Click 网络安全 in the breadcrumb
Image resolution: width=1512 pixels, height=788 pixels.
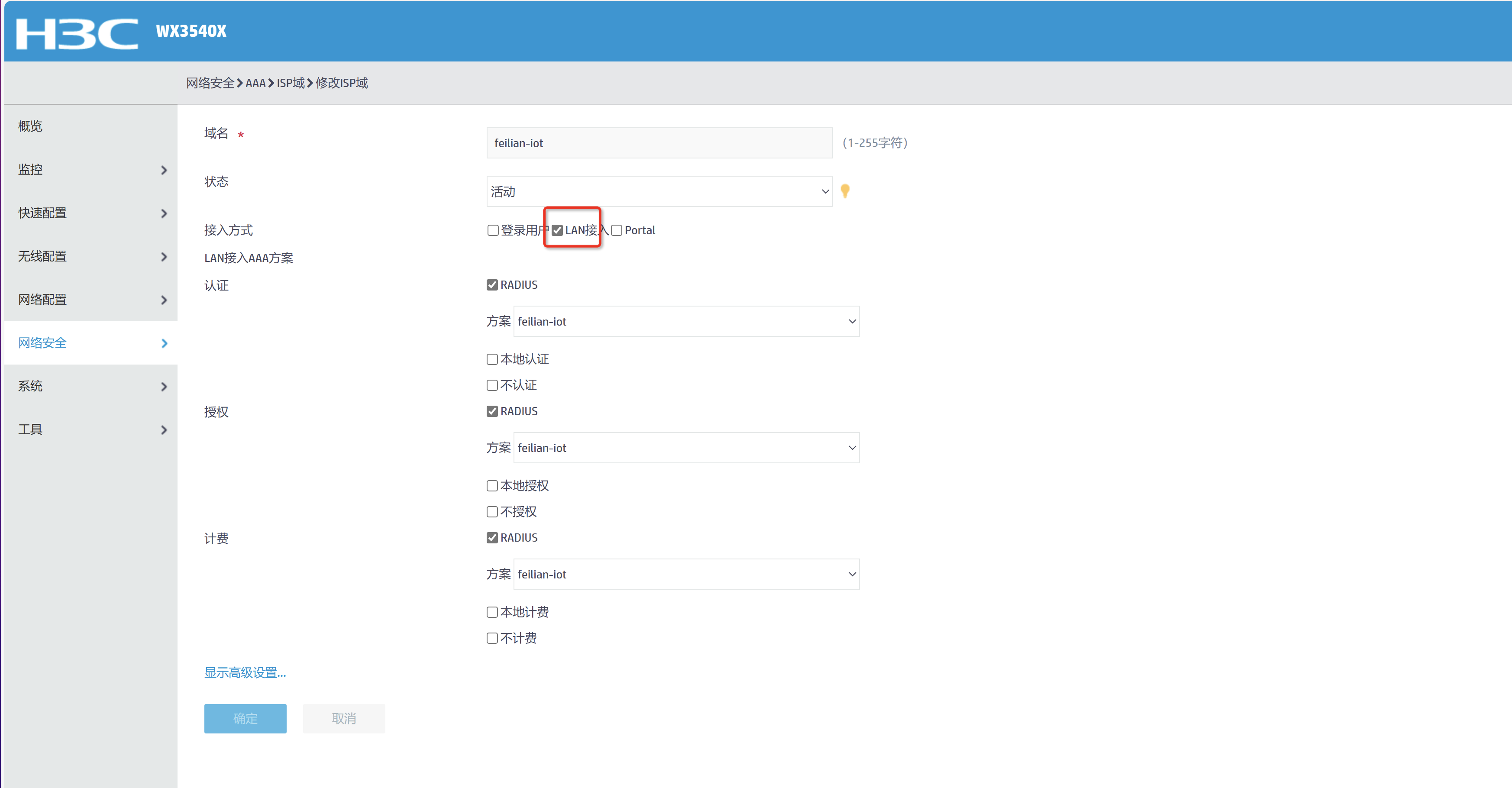(210, 83)
